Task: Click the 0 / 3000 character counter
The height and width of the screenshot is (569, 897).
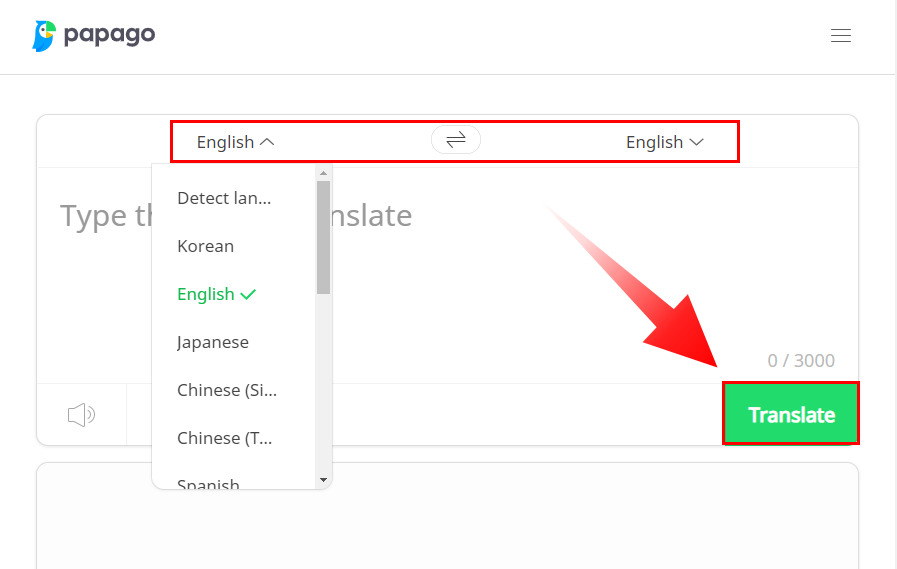Action: pos(801,360)
